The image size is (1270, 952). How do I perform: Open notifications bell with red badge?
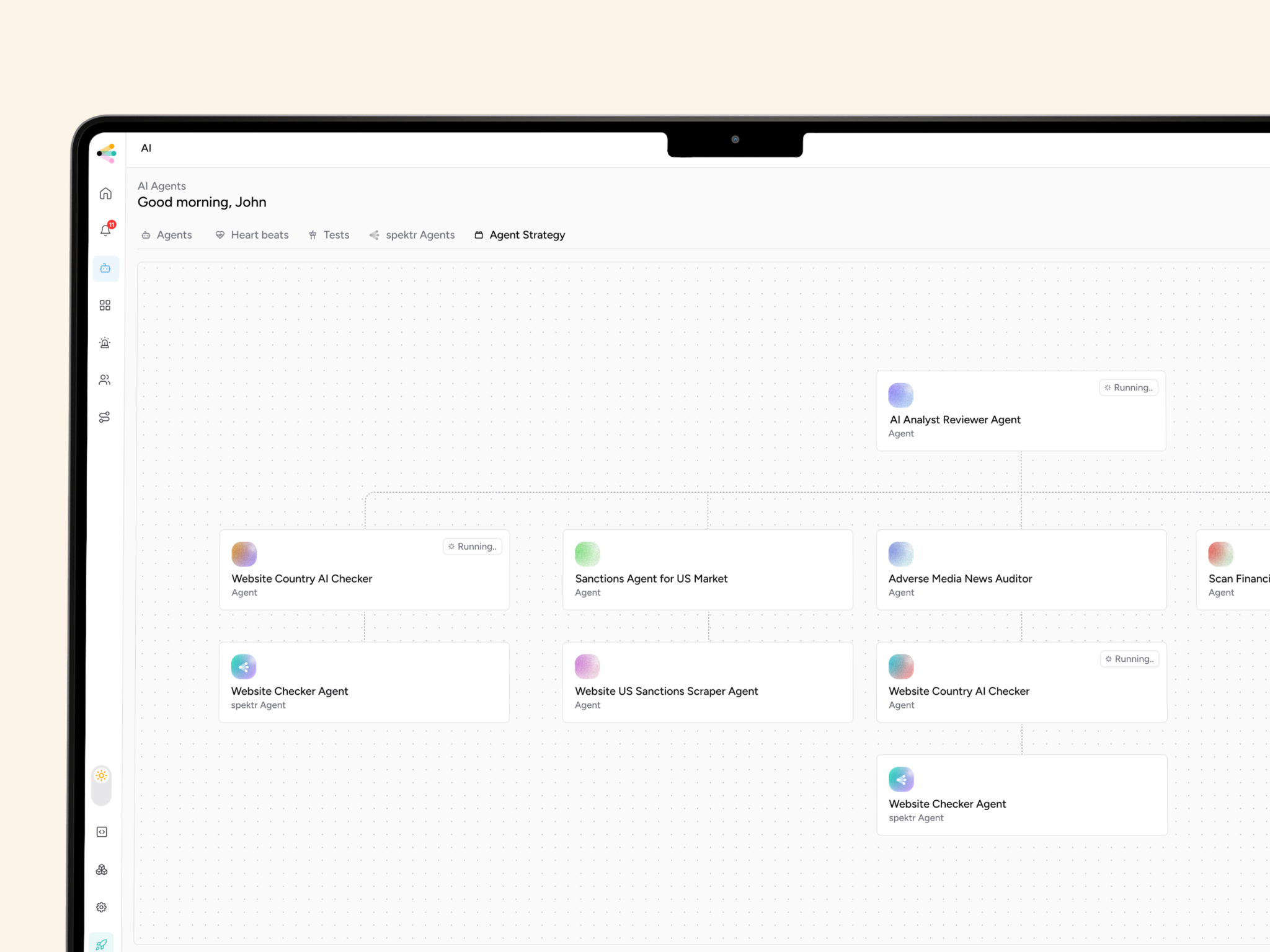(105, 231)
